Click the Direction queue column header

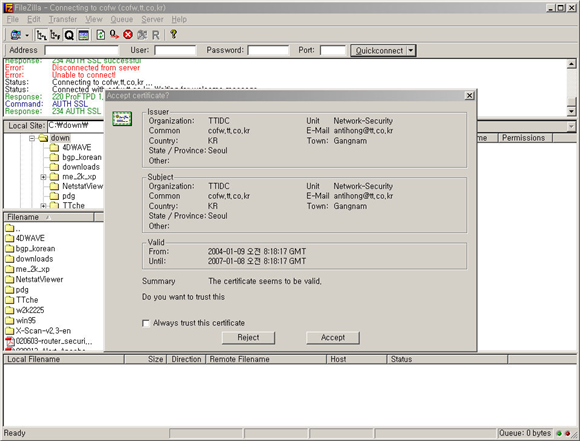point(186,359)
